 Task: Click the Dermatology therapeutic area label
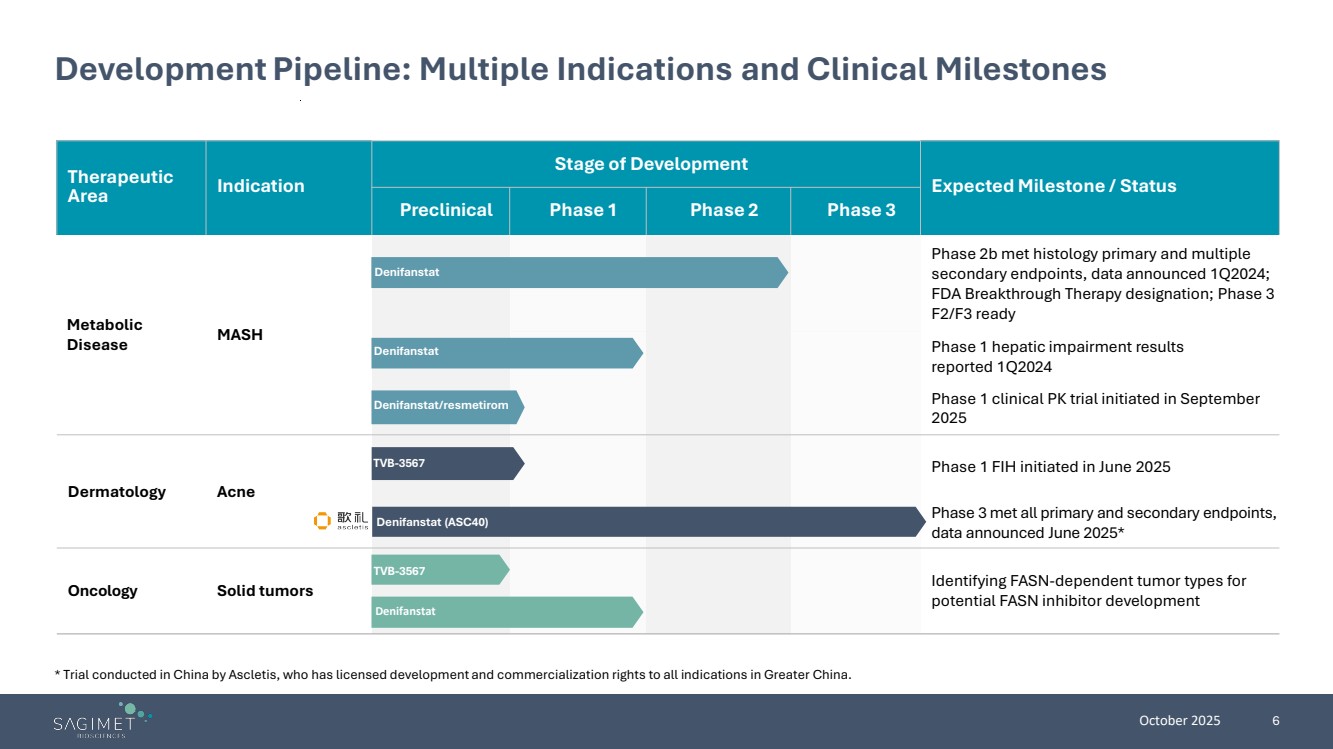[116, 492]
